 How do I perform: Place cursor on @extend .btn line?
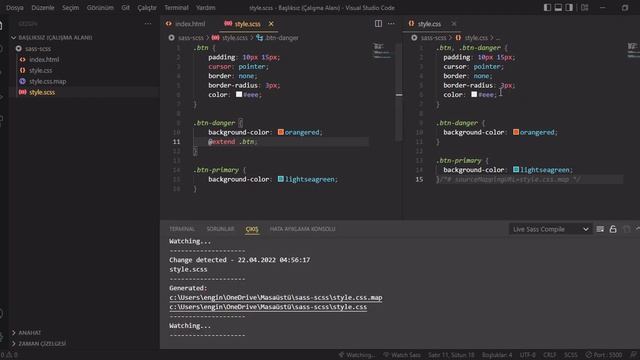(233, 142)
